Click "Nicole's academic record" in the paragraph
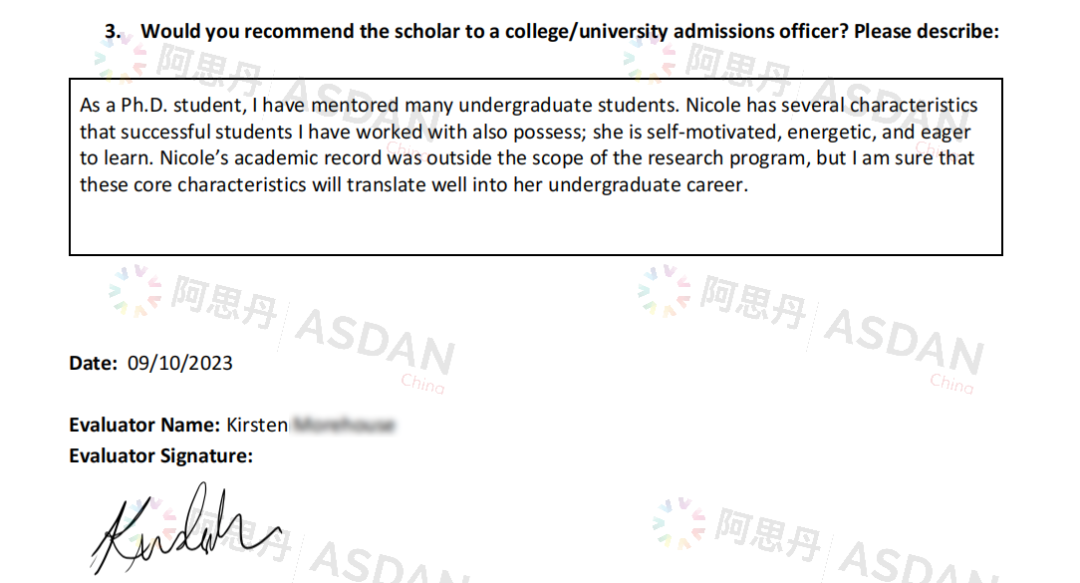This screenshot has height=583, width=1080. [271, 158]
